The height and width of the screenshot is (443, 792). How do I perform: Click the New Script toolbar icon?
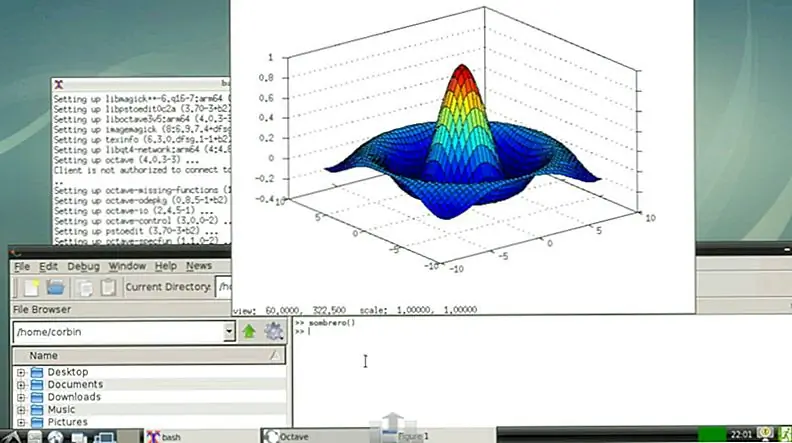coord(32,288)
